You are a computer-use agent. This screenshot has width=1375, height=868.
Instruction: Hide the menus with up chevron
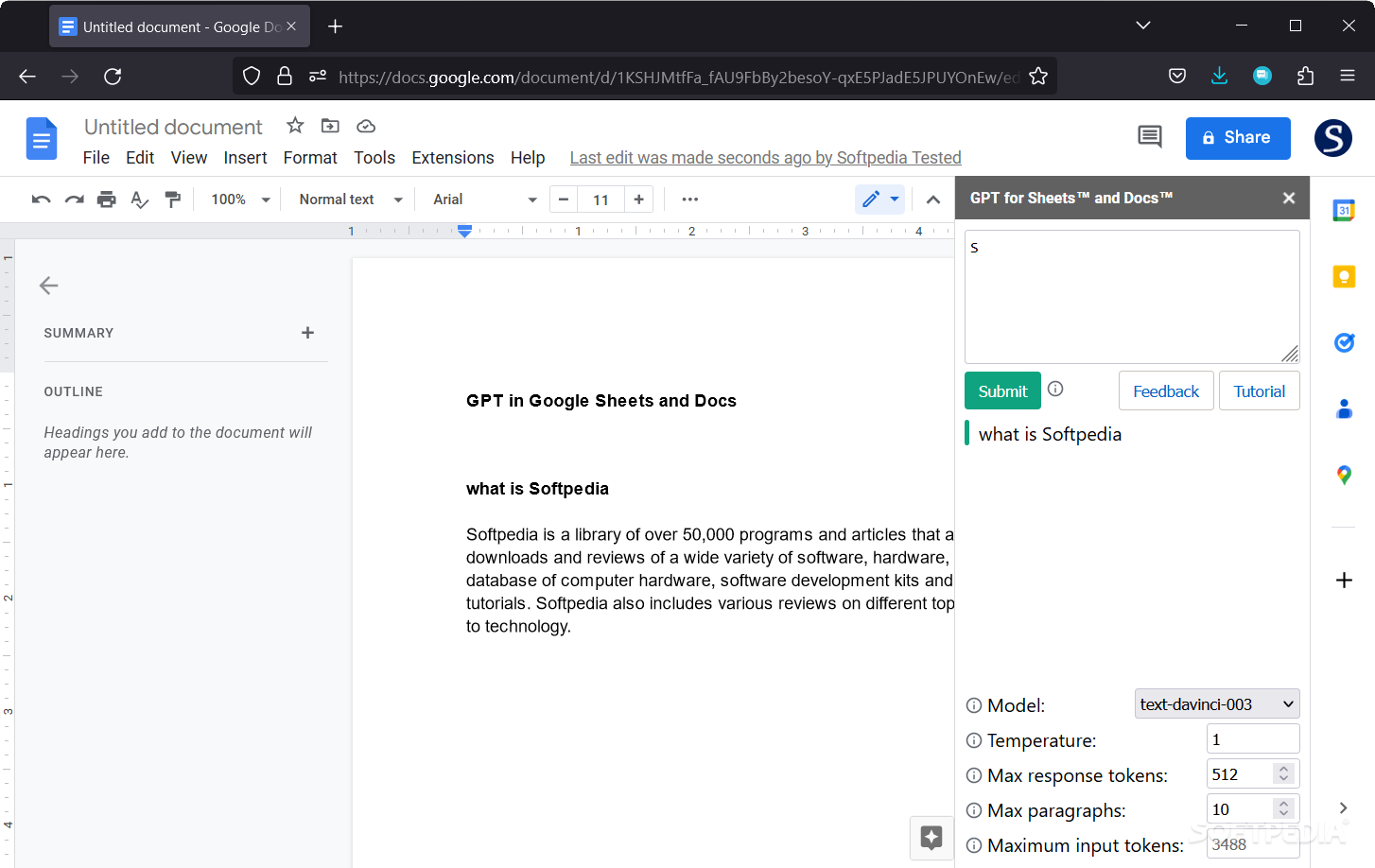(932, 200)
